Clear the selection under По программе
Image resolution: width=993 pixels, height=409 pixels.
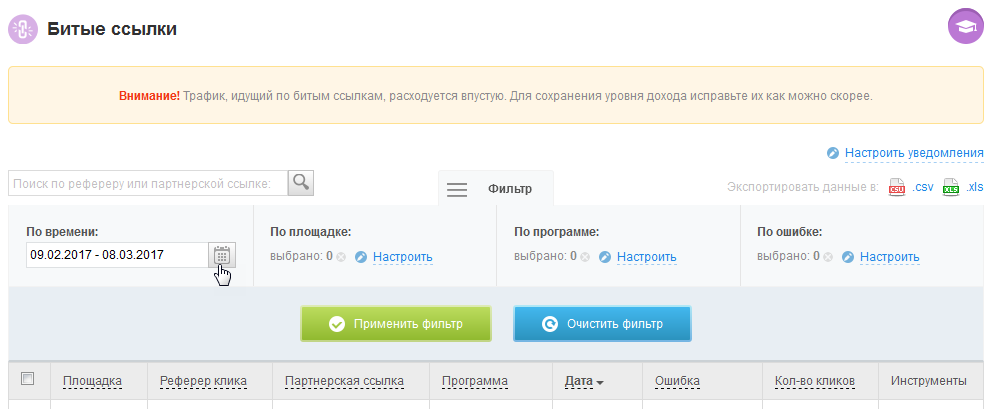[585, 257]
